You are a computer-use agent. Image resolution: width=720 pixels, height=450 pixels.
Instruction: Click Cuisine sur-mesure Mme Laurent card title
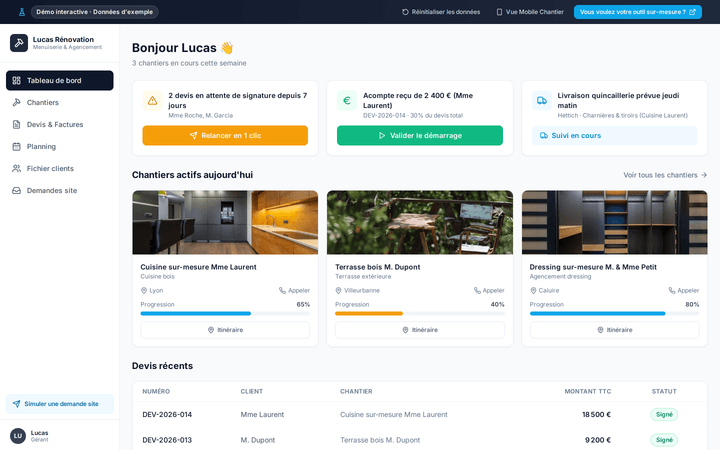coord(198,267)
